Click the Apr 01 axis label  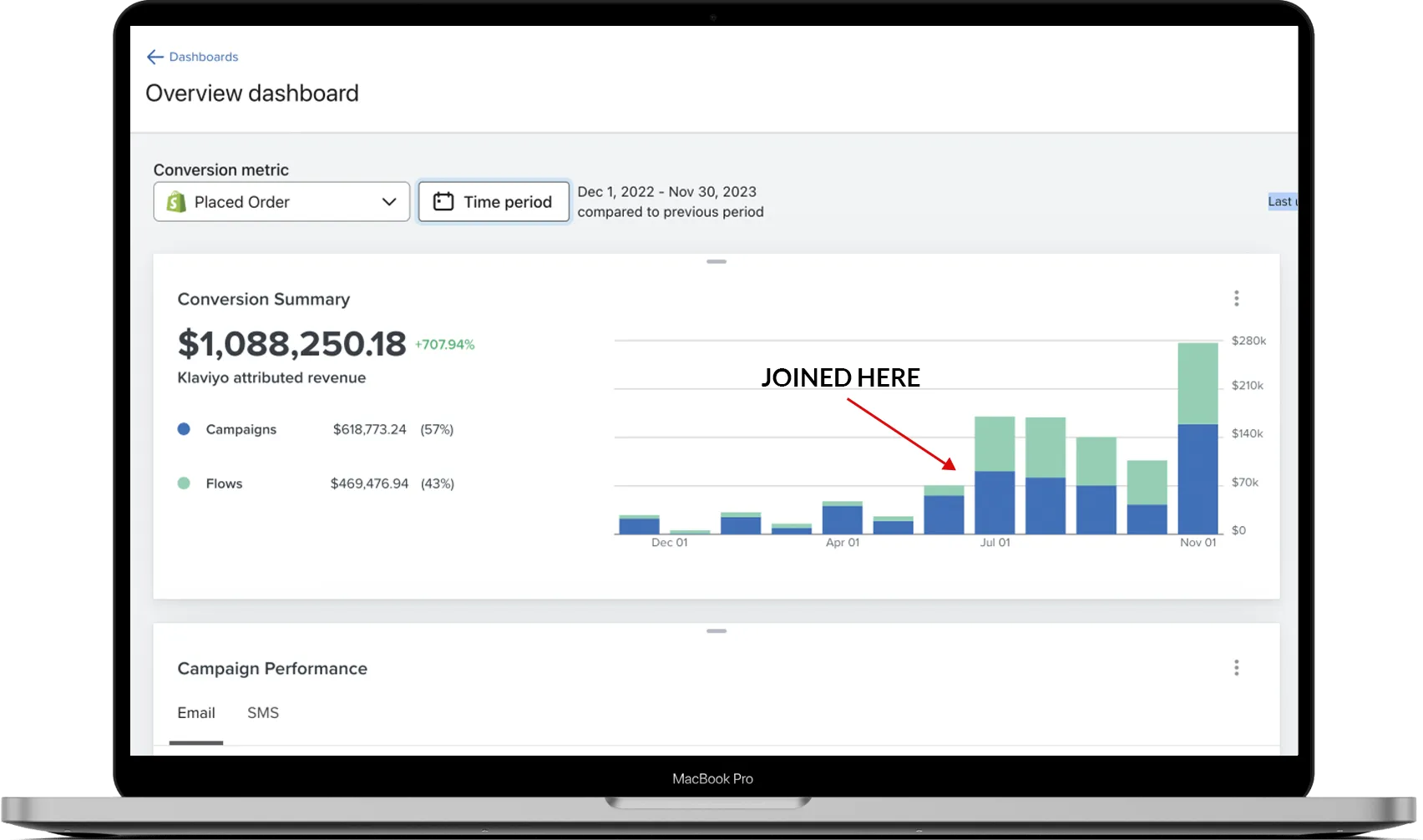click(843, 543)
